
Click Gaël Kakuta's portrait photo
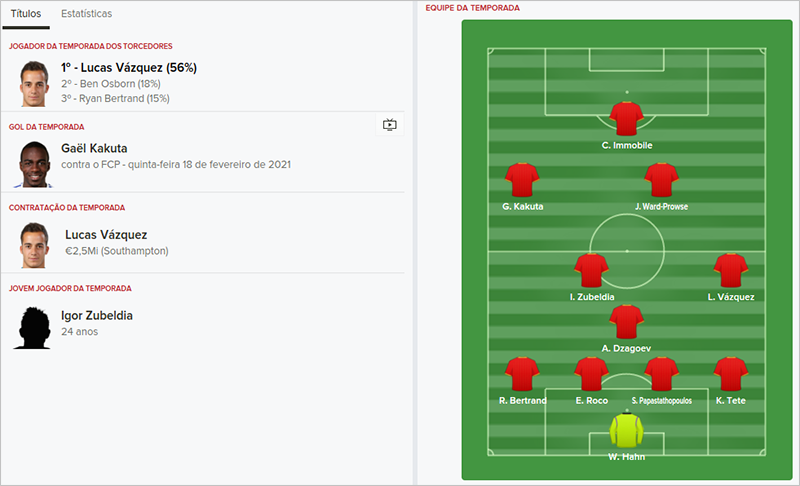tap(34, 164)
